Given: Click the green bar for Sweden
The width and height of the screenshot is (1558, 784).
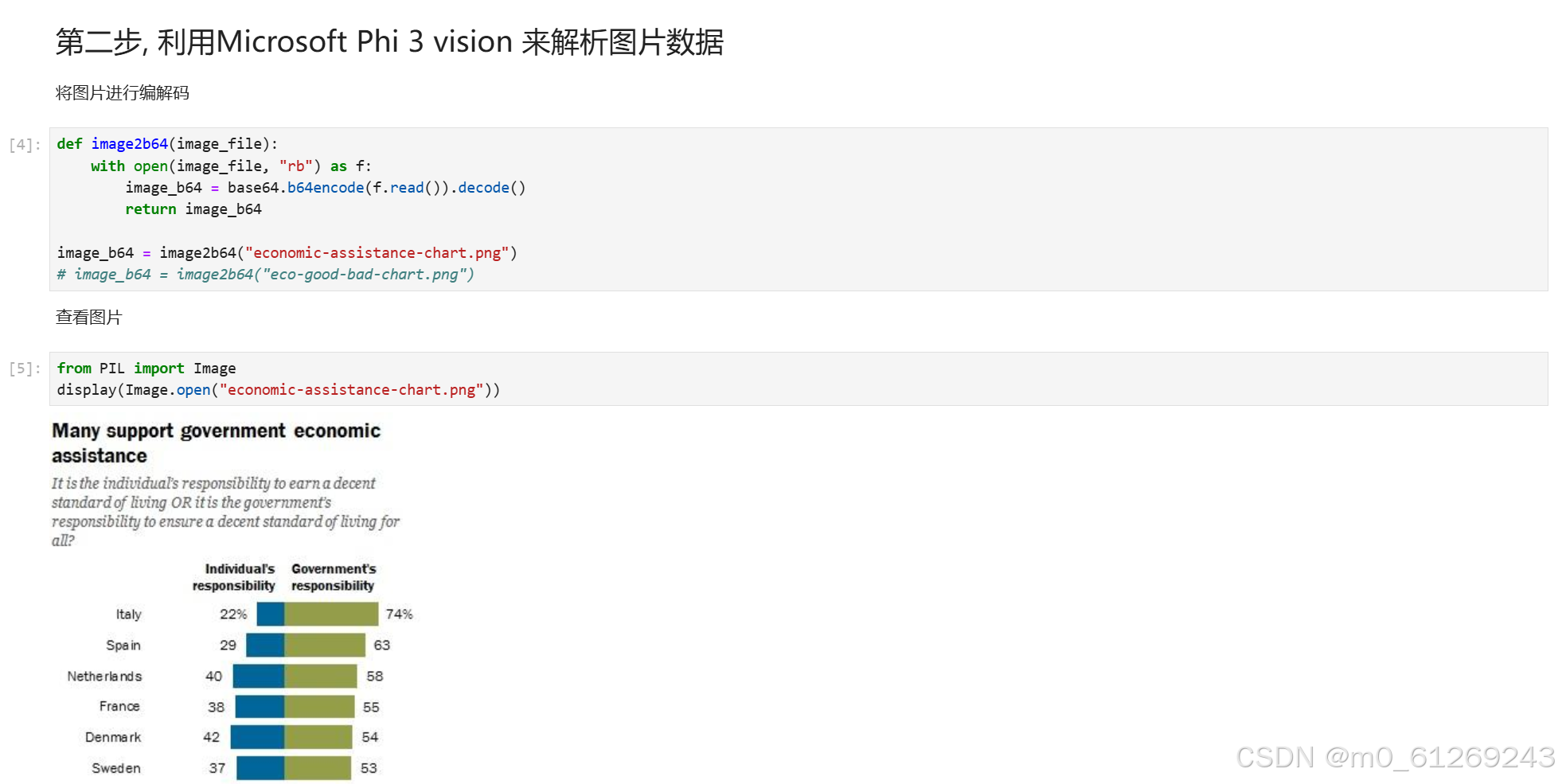Looking at the screenshot, I should tap(318, 768).
